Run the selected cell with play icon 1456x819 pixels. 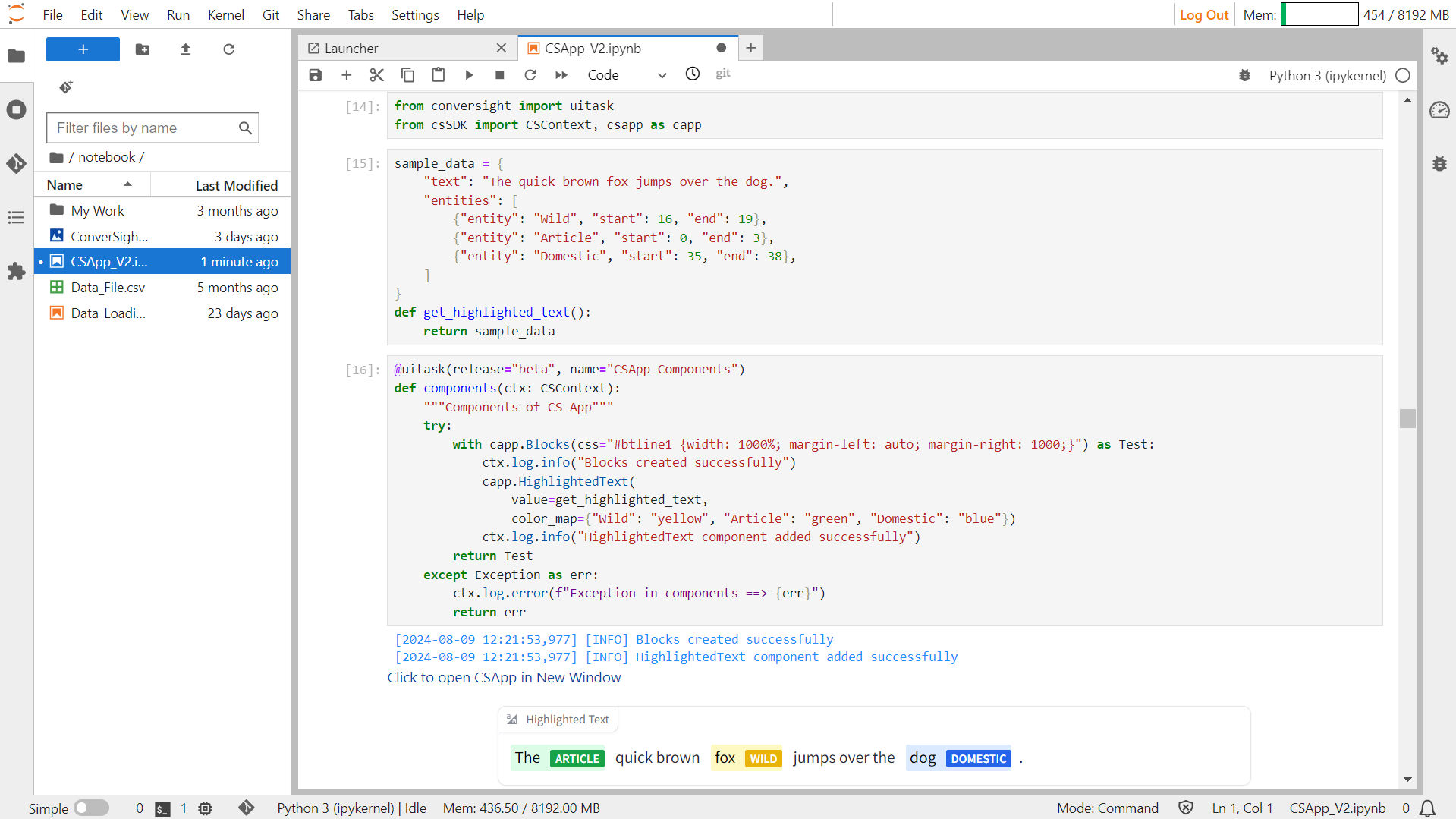click(469, 74)
